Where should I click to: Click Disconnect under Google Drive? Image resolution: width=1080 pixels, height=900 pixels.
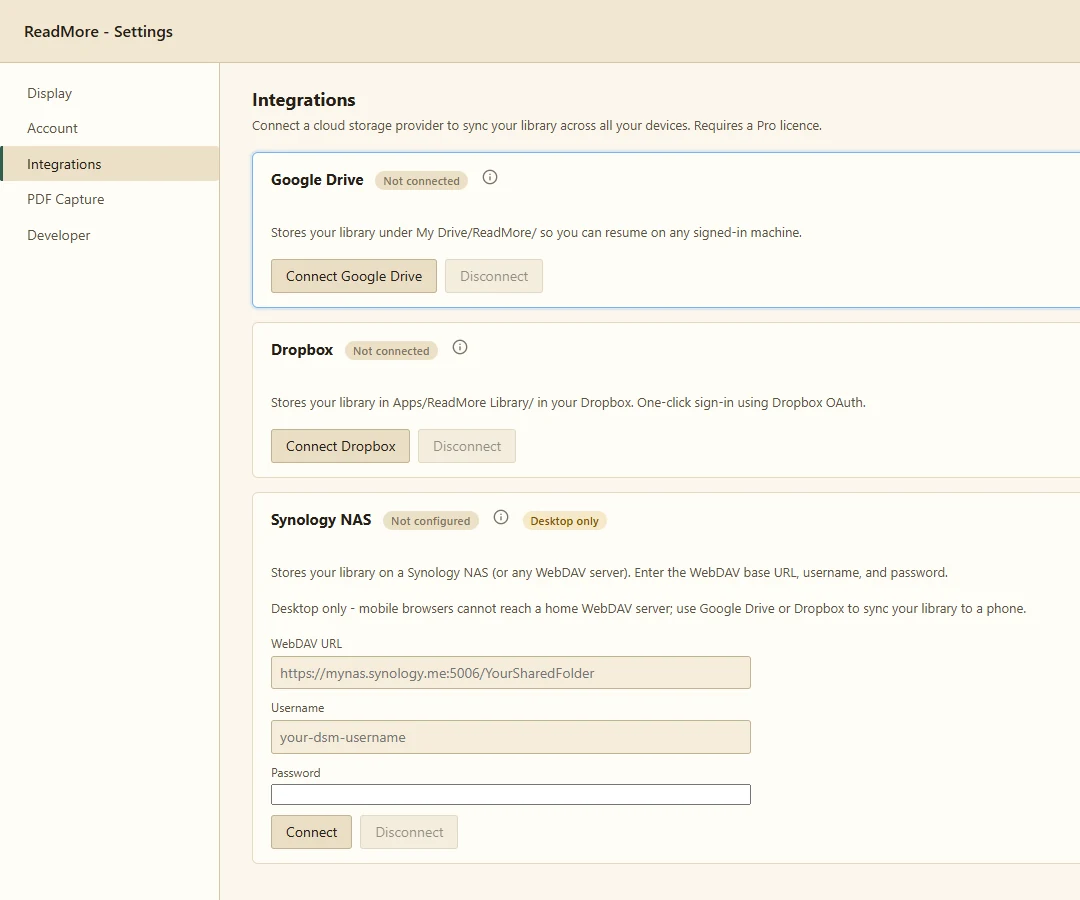pyautogui.click(x=494, y=276)
